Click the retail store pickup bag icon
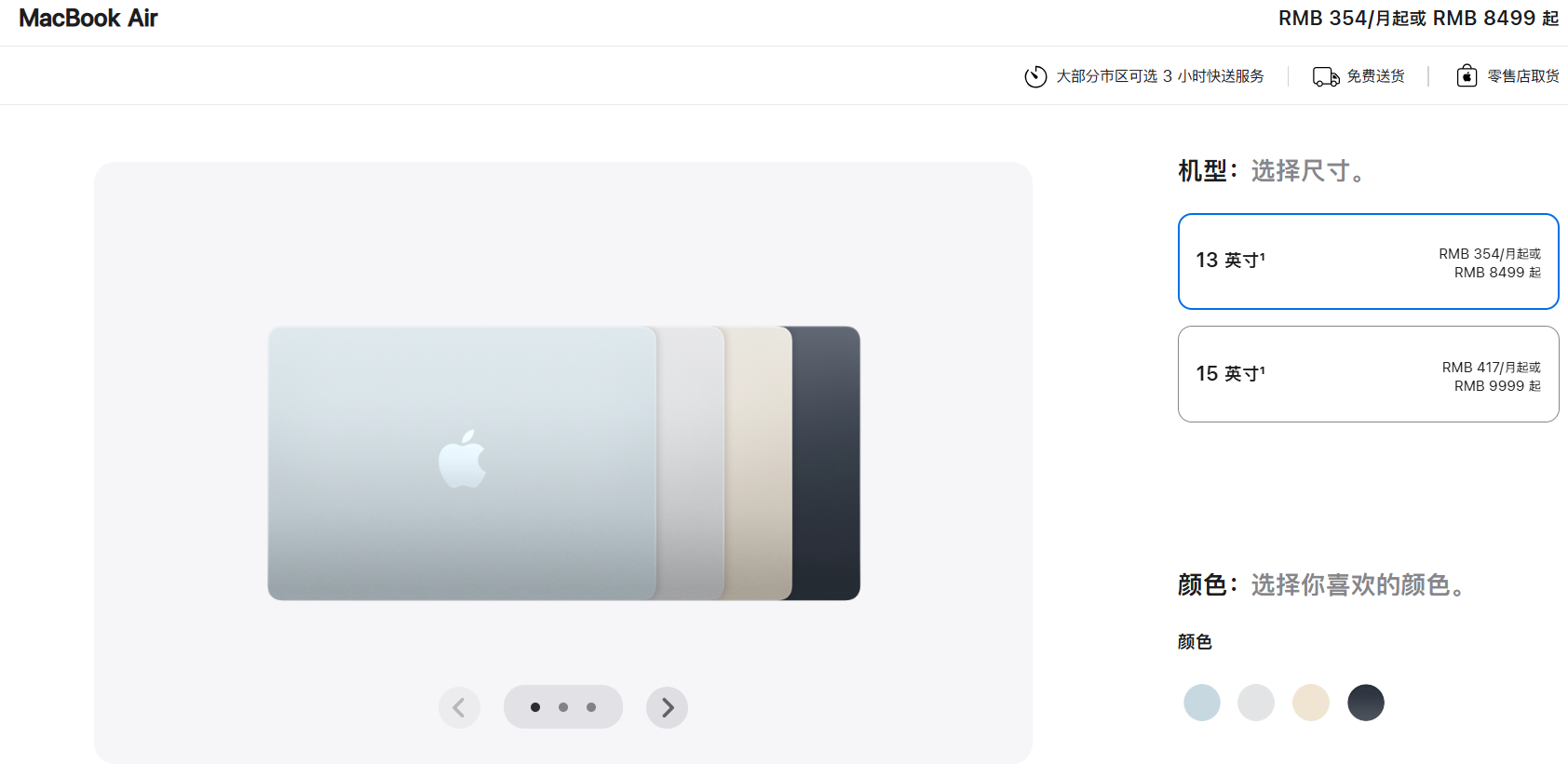The height and width of the screenshot is (764, 1568). [1467, 76]
